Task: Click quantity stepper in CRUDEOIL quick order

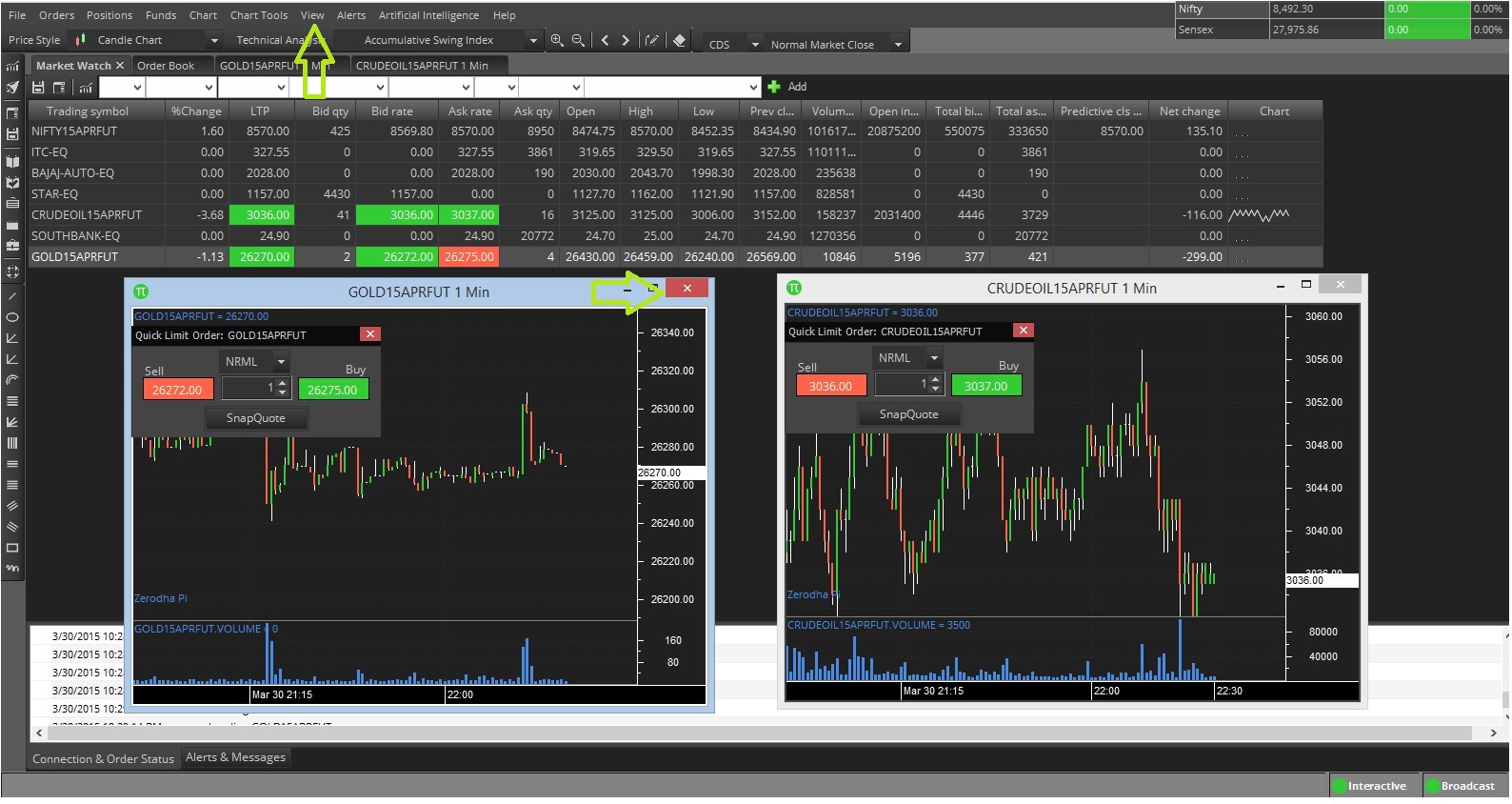Action: pos(935,384)
